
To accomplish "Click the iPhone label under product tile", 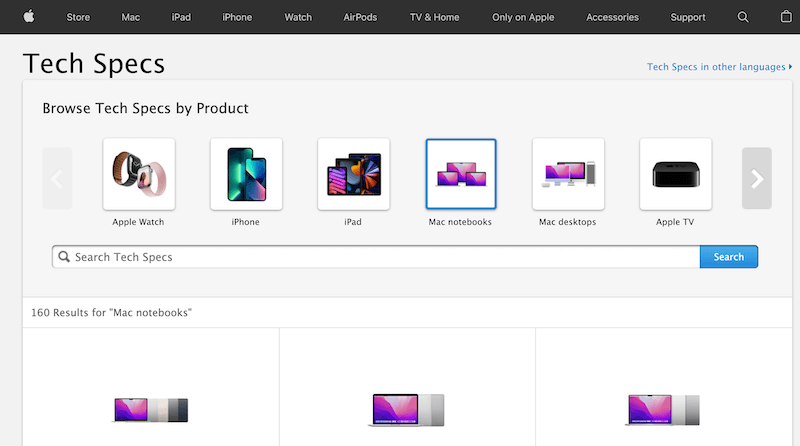I will pos(245,222).
